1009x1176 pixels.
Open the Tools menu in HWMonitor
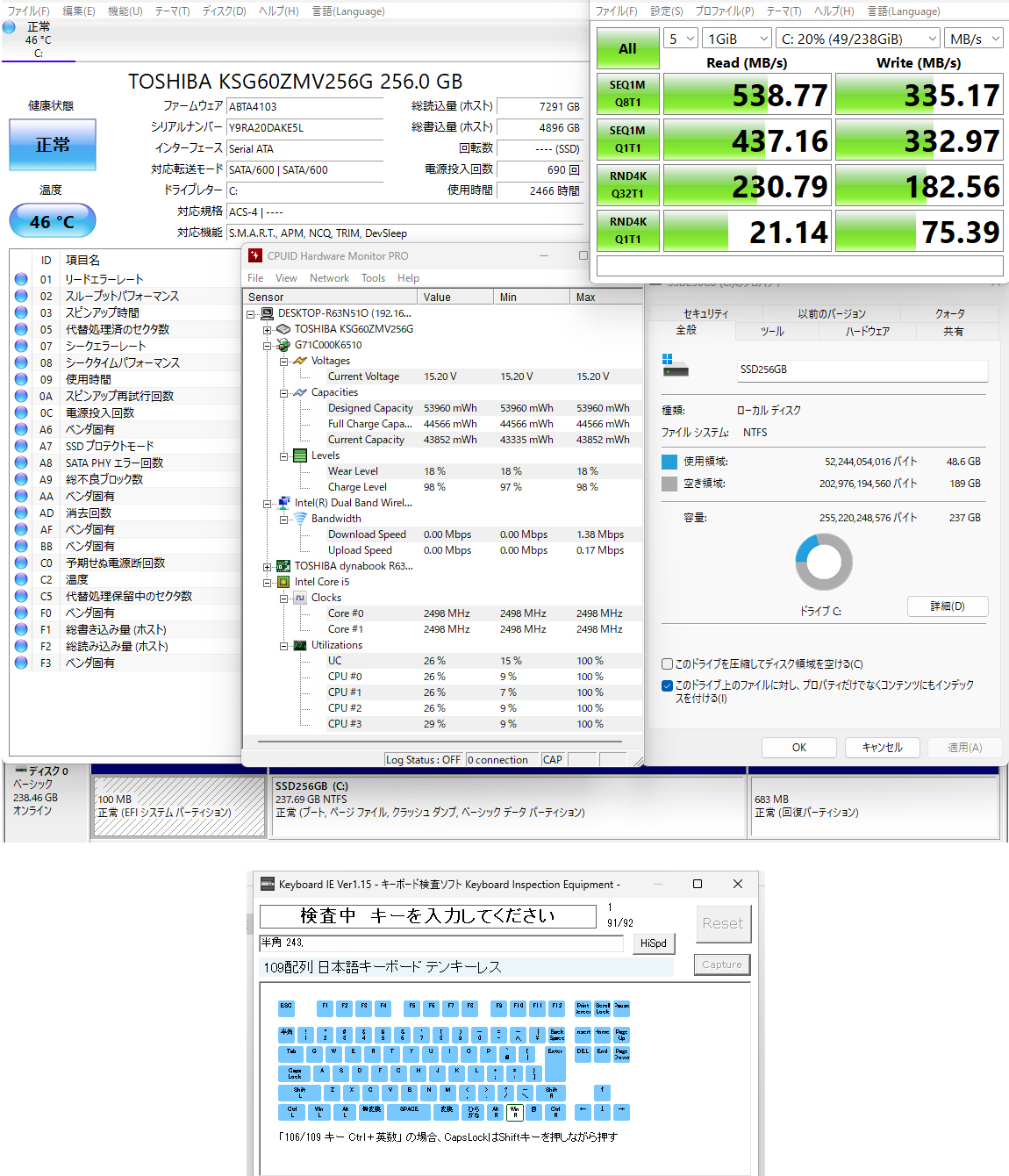click(373, 278)
